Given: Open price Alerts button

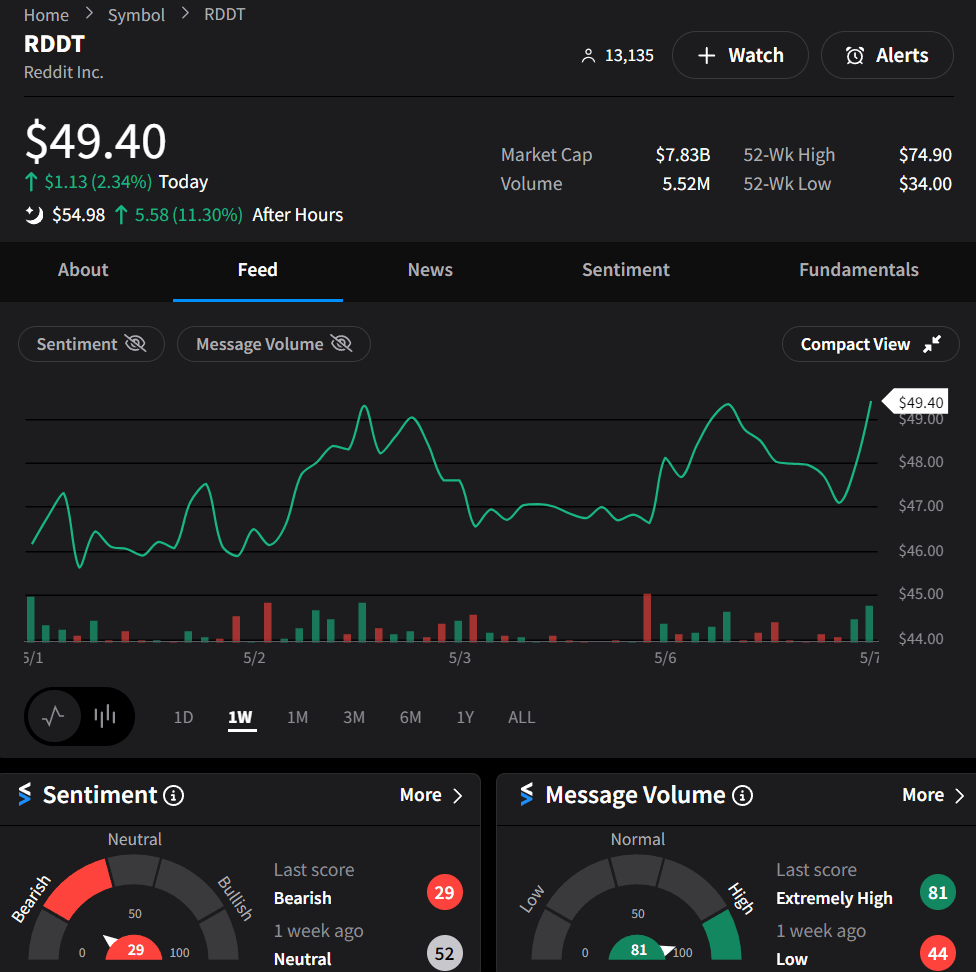Looking at the screenshot, I should tap(887, 55).
